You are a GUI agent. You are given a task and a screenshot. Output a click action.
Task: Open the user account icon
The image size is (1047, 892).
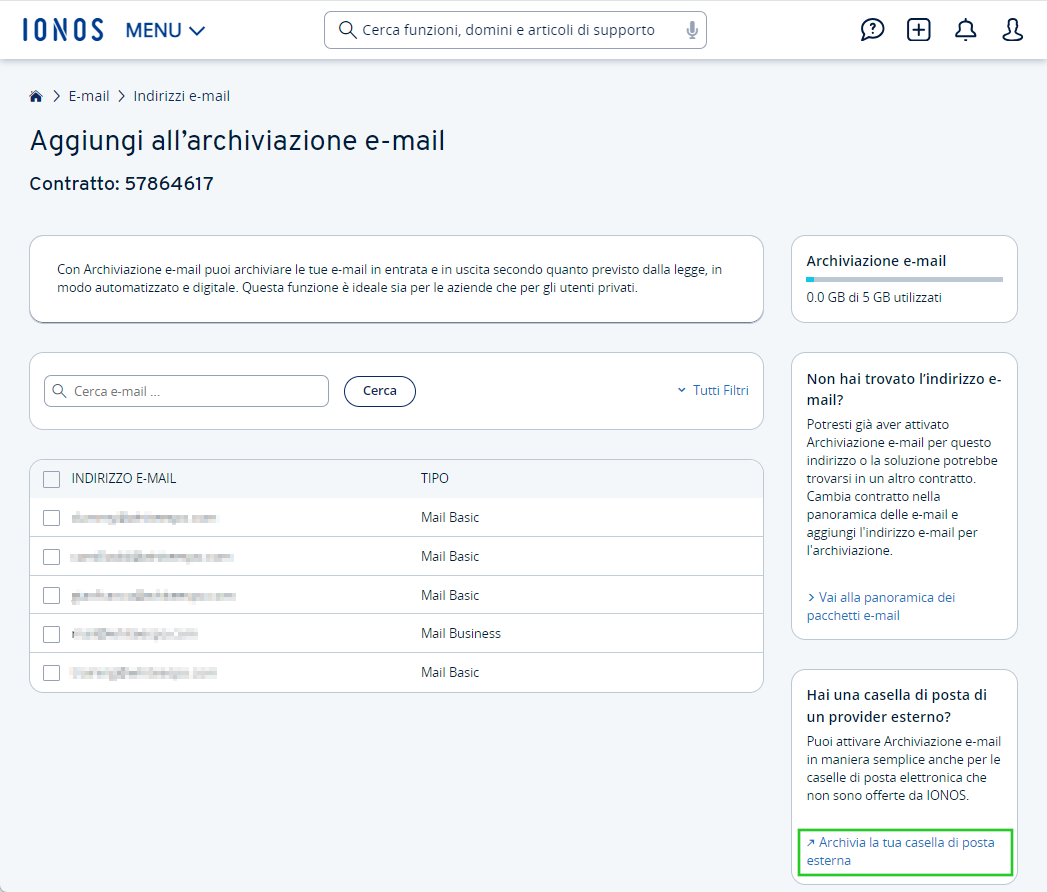[1012, 30]
